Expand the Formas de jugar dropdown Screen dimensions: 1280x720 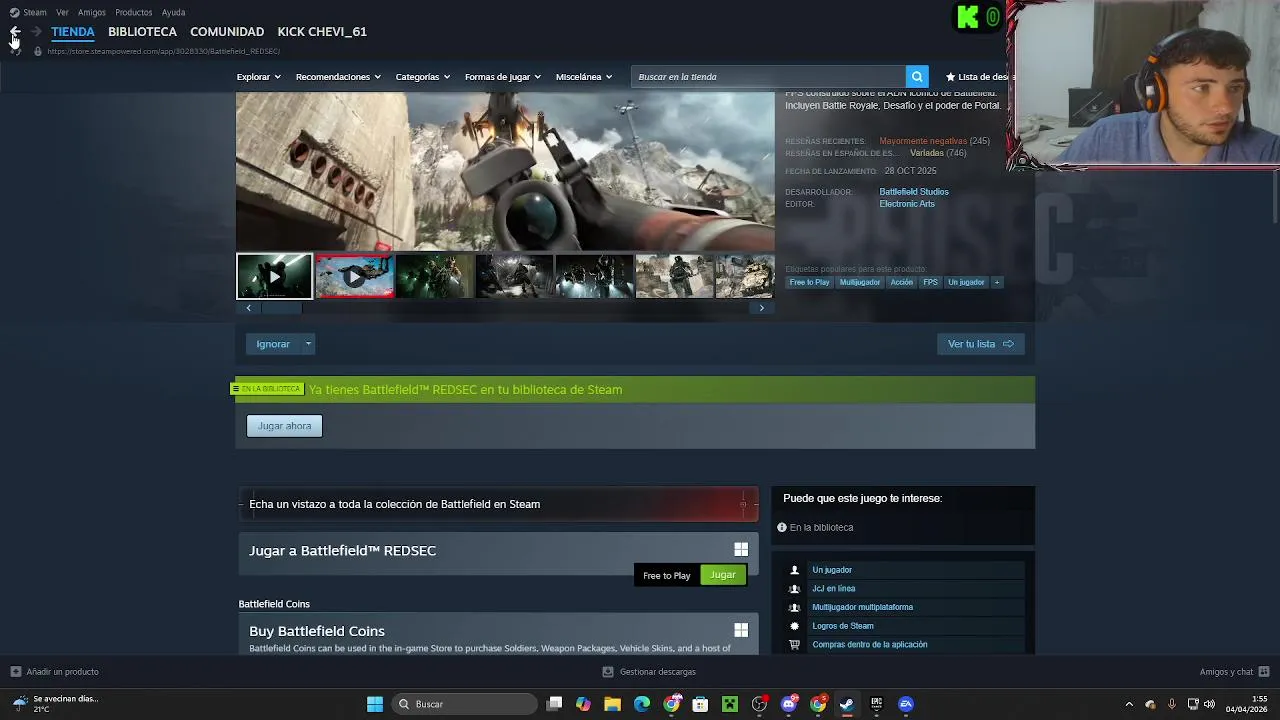(x=502, y=77)
